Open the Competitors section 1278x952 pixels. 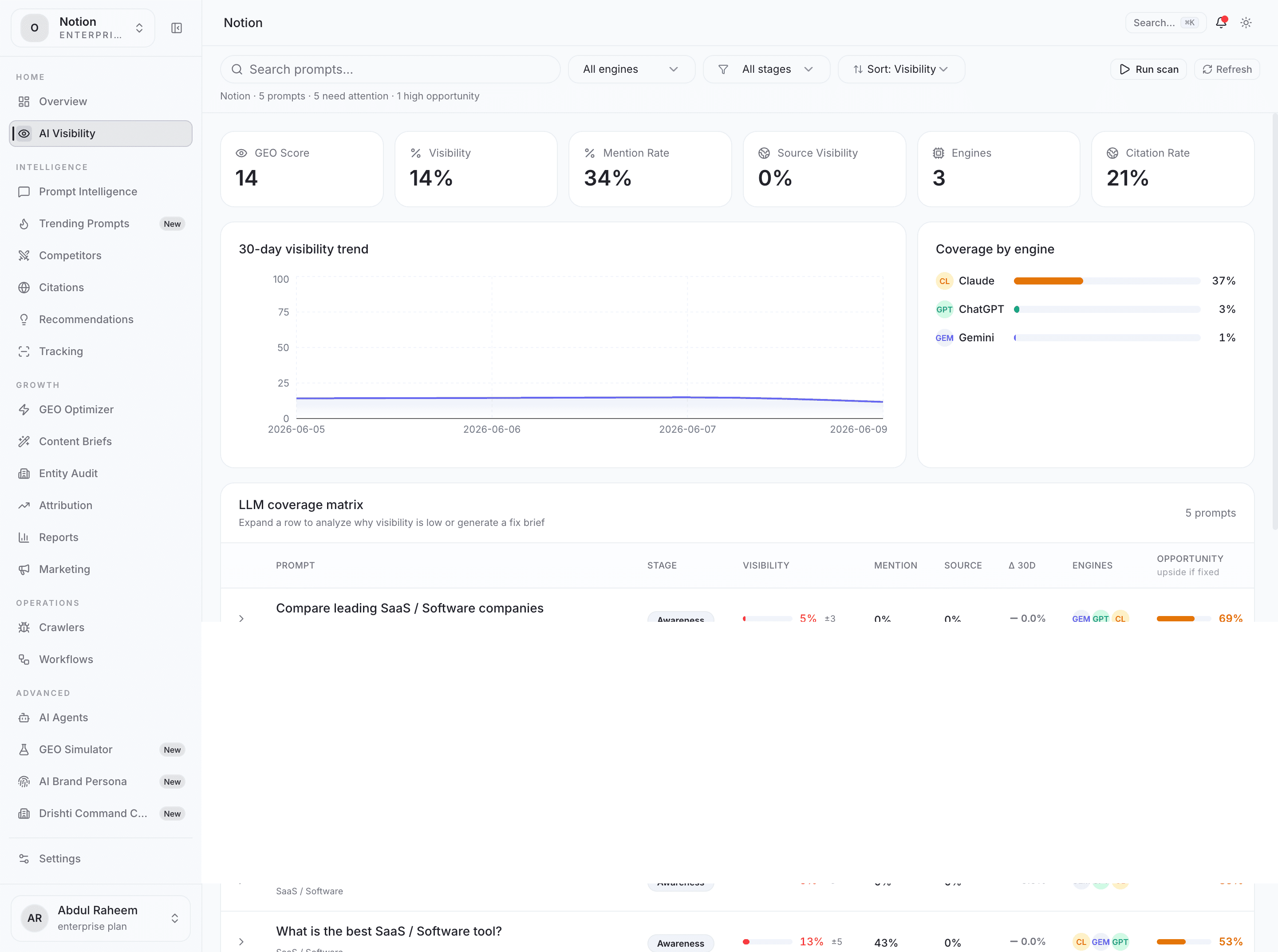click(101, 255)
